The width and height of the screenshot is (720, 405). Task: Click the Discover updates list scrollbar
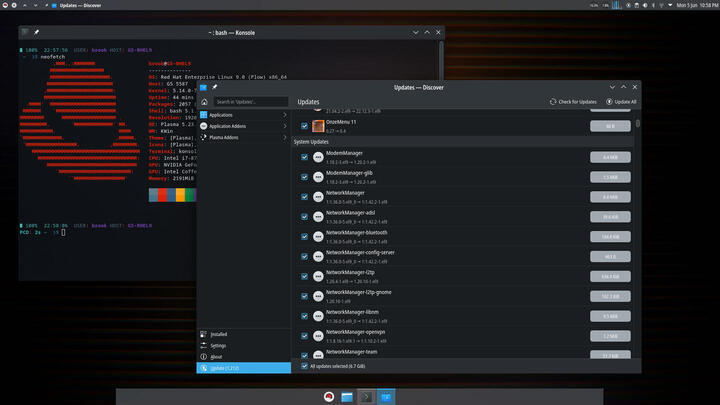click(x=637, y=124)
